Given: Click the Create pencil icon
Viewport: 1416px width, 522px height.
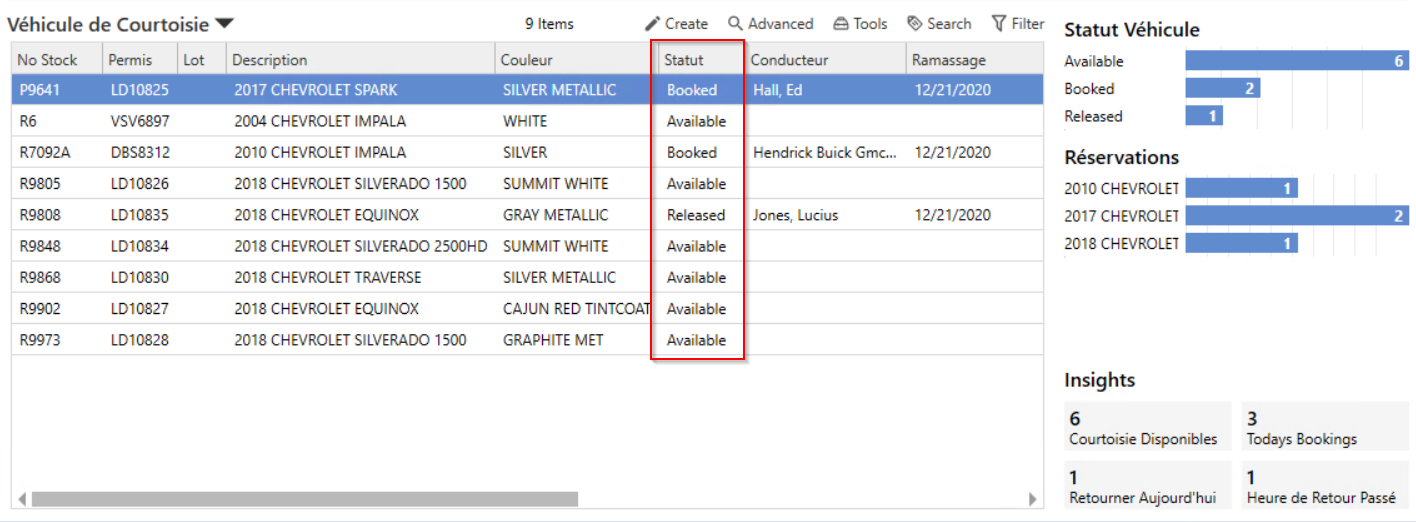Looking at the screenshot, I should [652, 24].
